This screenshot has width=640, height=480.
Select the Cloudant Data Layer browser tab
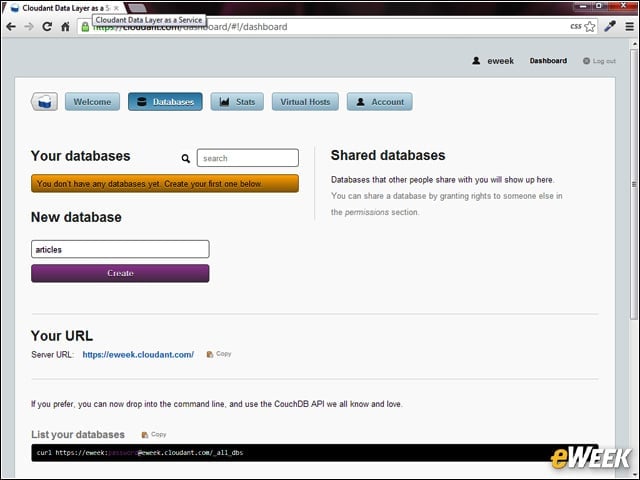point(65,8)
